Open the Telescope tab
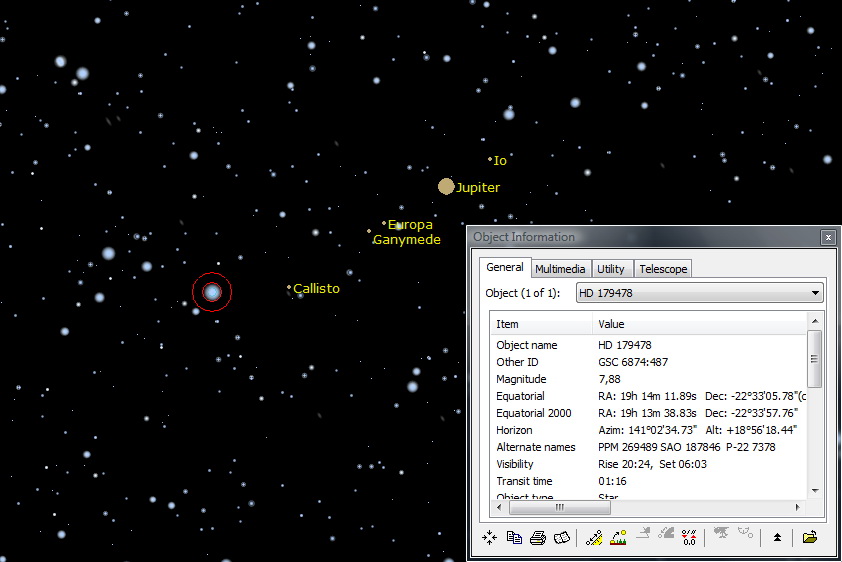Screen dimensions: 842x562 pyautogui.click(x=663, y=269)
